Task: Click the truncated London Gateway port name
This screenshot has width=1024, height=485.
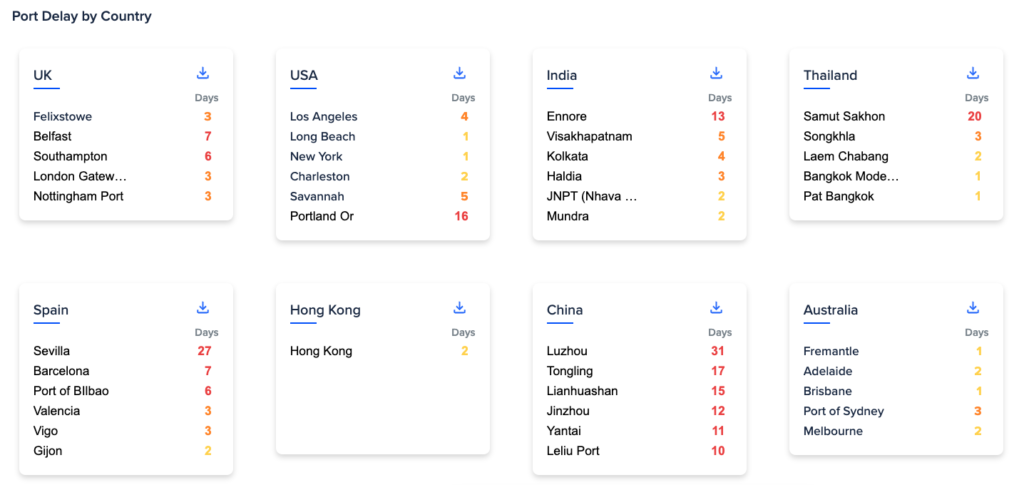Action: (x=80, y=177)
